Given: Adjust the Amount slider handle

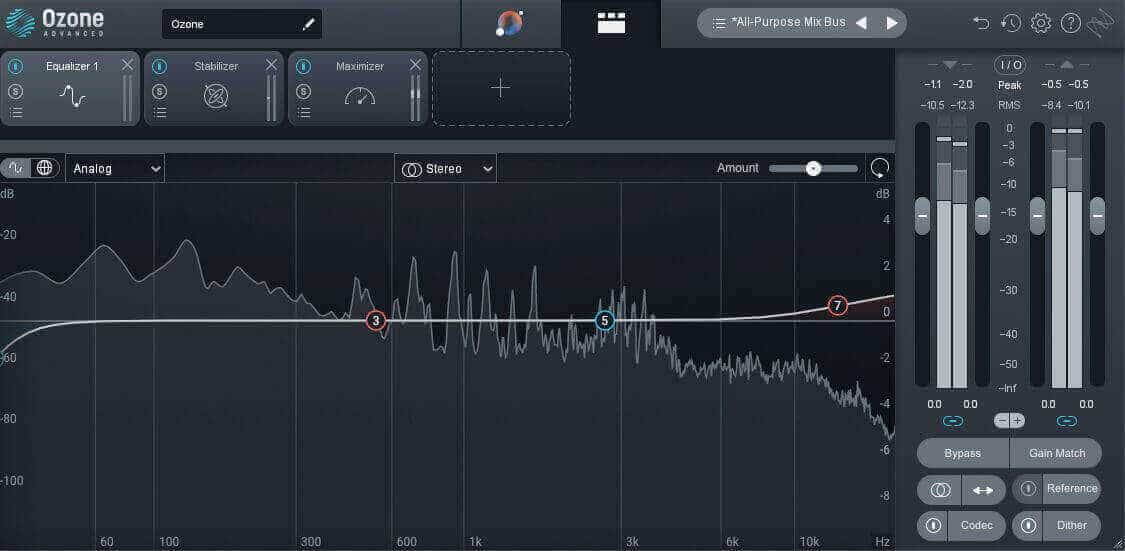Looking at the screenshot, I should point(813,169).
